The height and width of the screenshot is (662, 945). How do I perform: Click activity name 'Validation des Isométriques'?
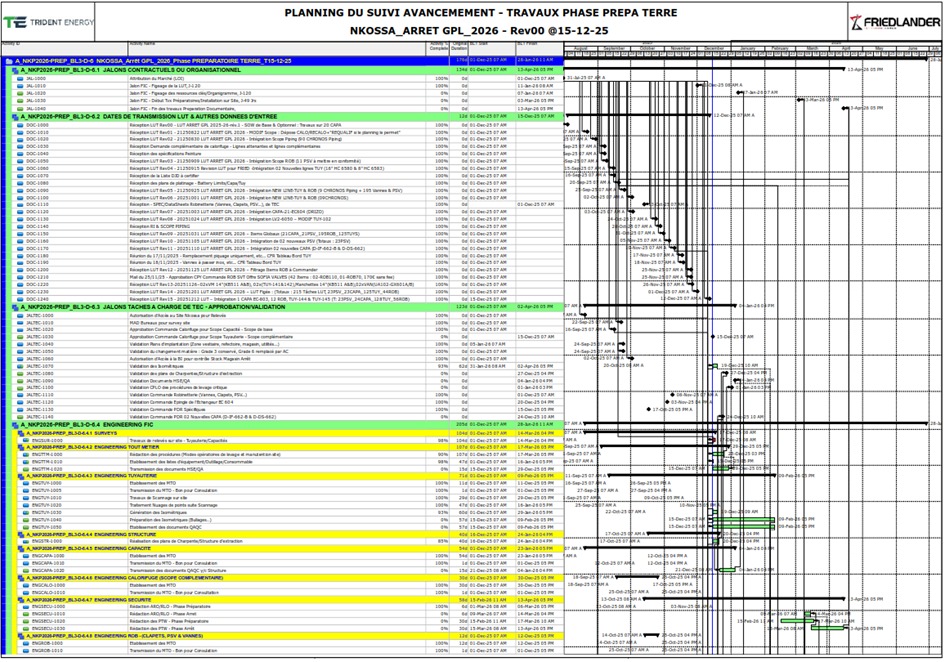pos(156,367)
